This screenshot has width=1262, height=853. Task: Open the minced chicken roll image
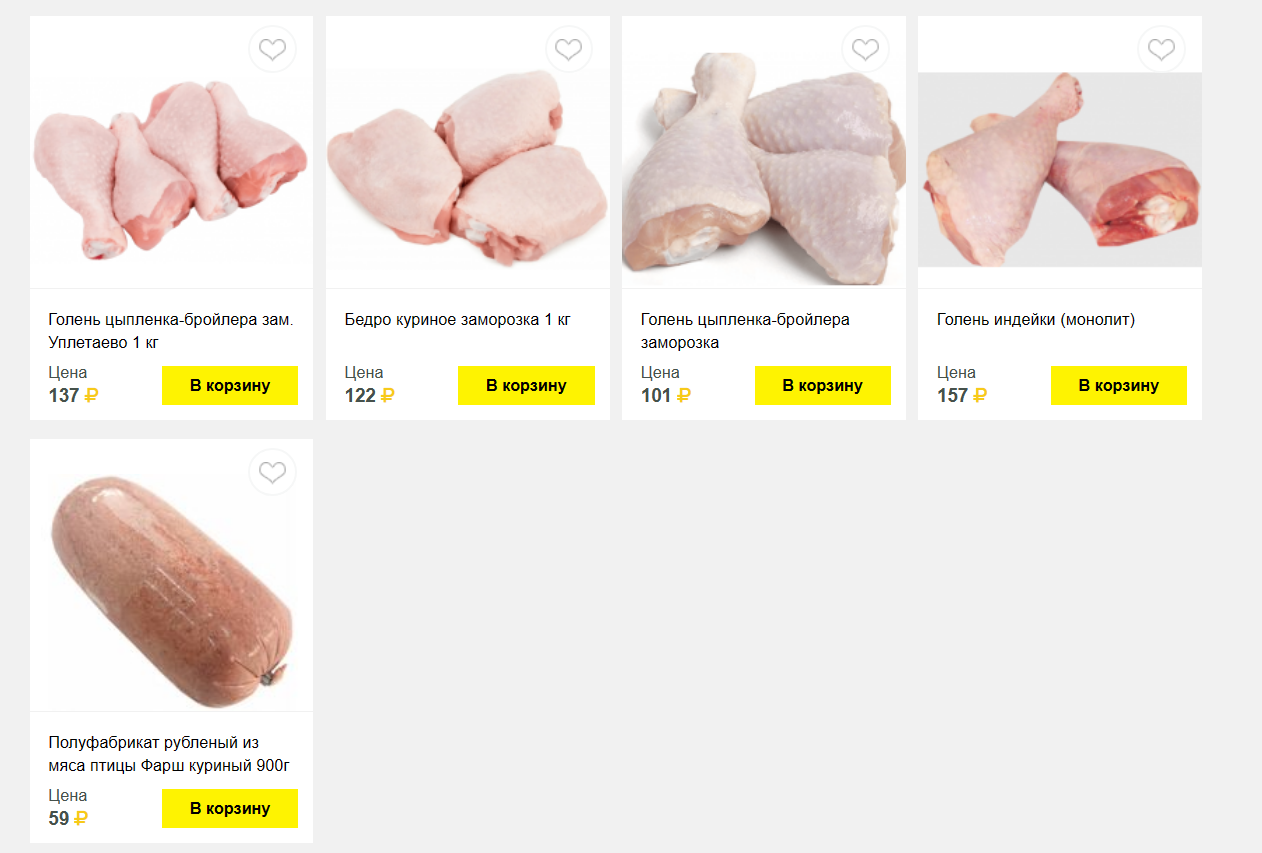click(x=171, y=585)
